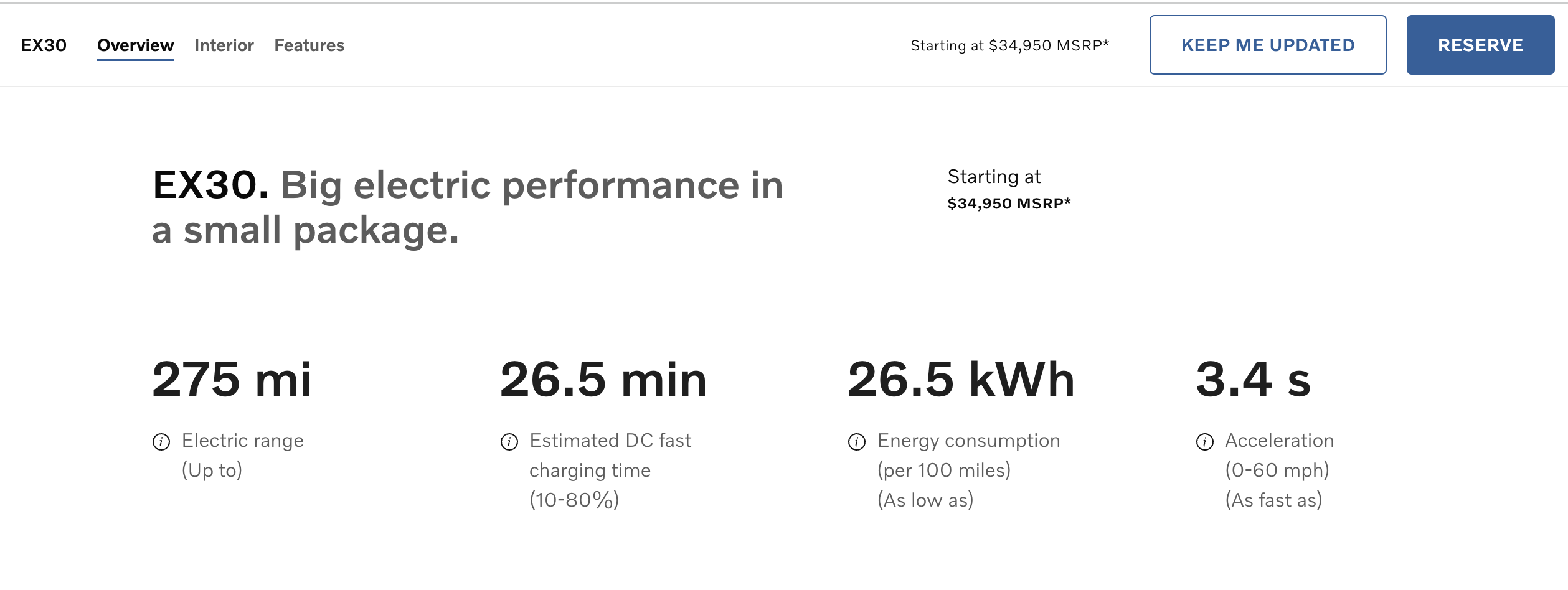Click the 26.5 min charging figure

603,379
